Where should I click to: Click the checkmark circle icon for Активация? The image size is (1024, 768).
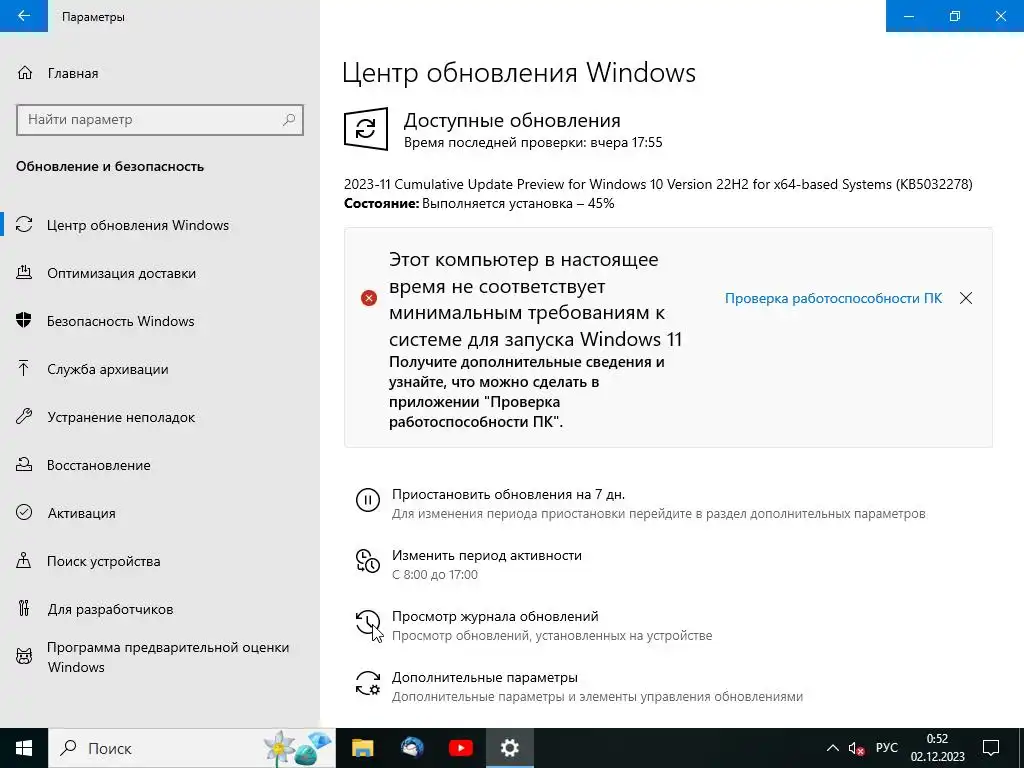click(24, 513)
